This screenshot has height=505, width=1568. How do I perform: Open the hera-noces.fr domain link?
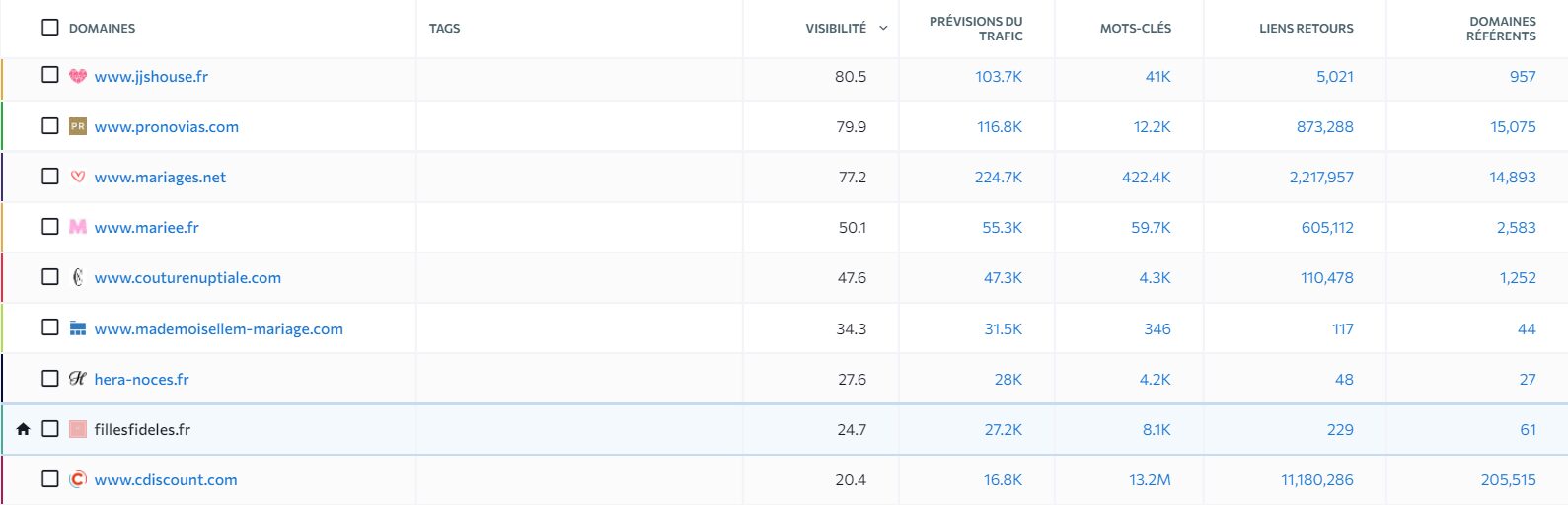(x=141, y=379)
